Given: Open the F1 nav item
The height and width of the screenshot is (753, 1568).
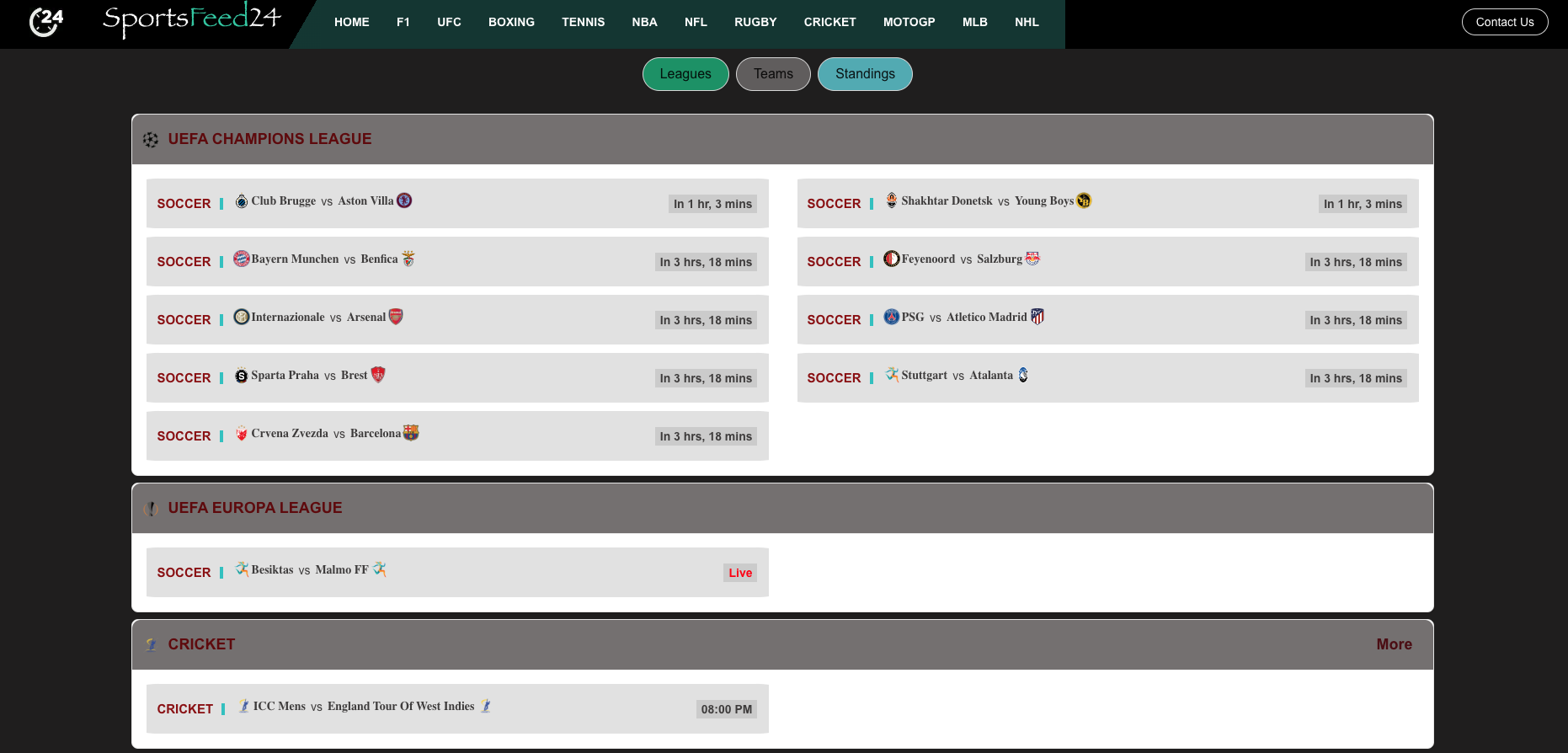Looking at the screenshot, I should pos(403,22).
